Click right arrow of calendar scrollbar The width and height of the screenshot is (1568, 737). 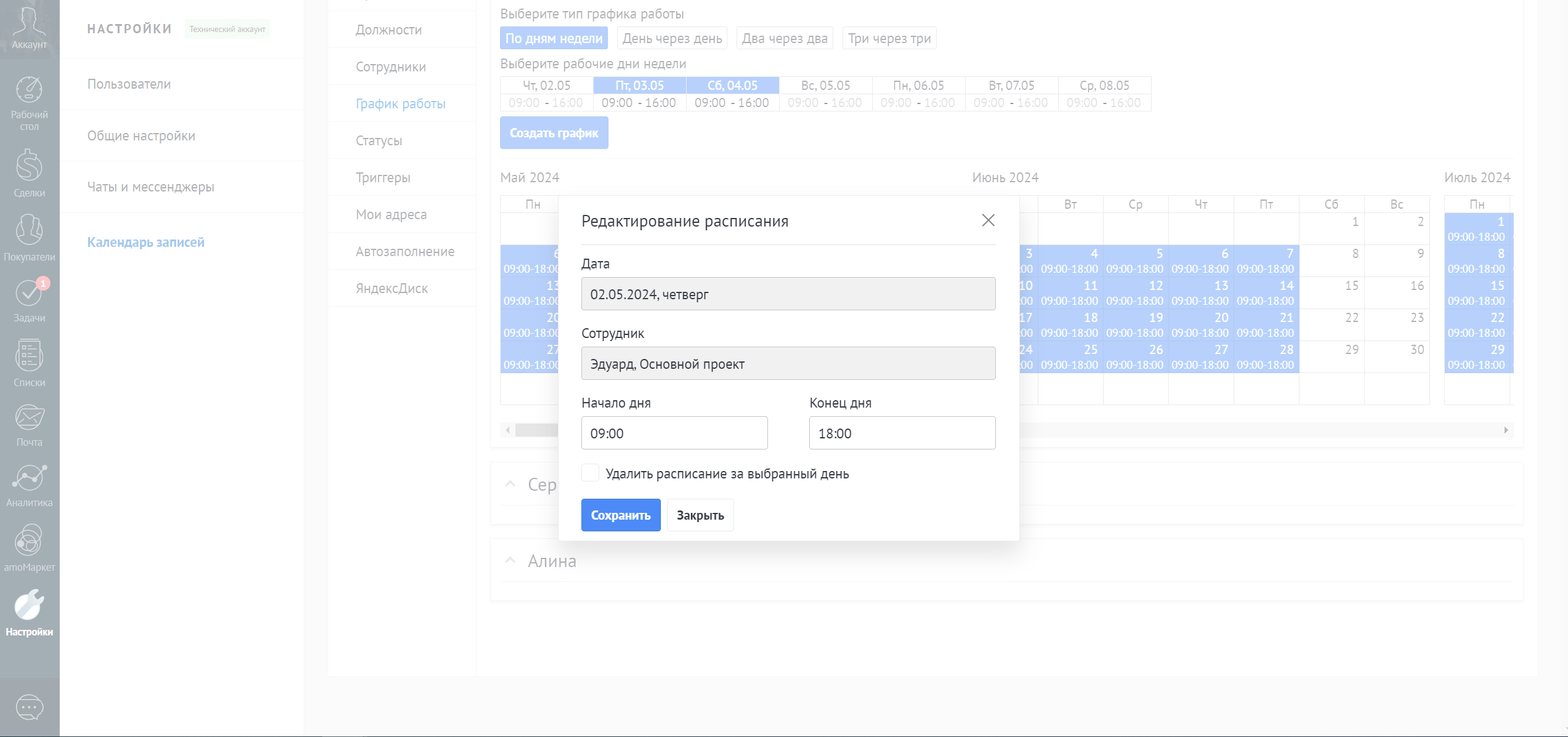tap(1506, 430)
